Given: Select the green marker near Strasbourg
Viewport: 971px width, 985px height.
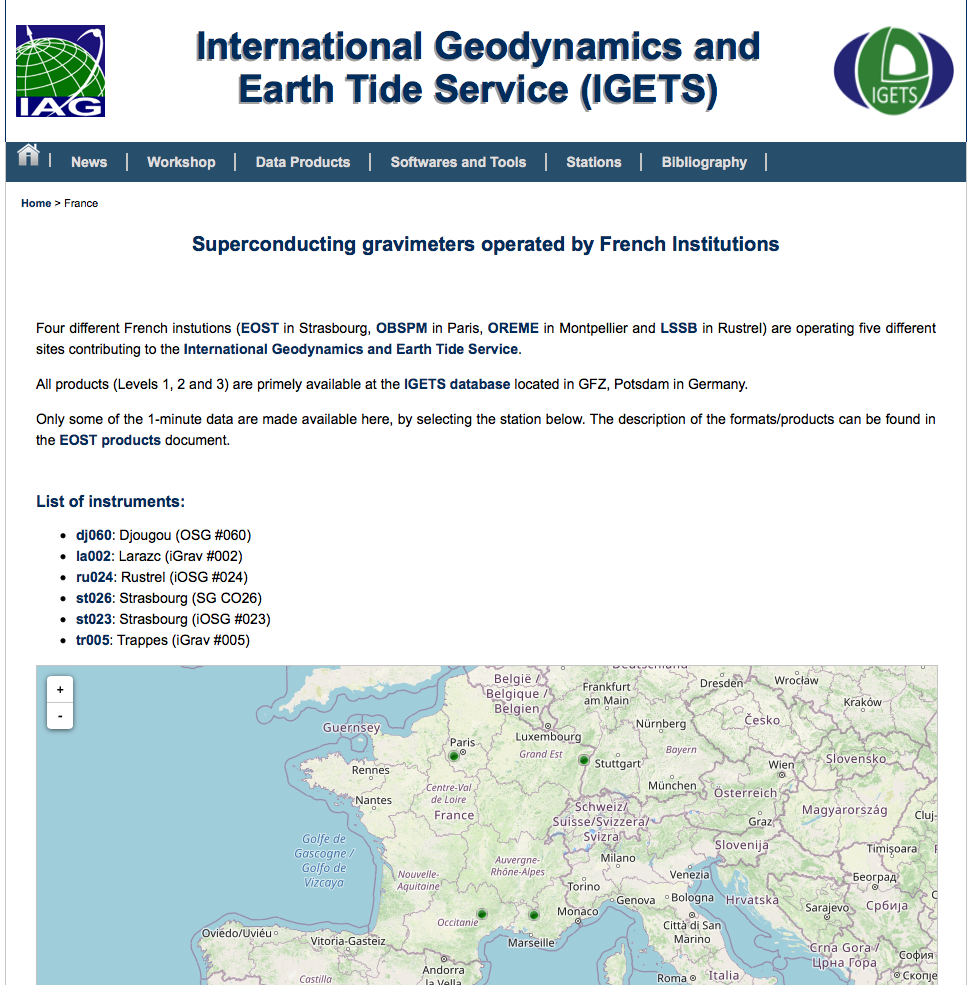Looking at the screenshot, I should (x=584, y=760).
